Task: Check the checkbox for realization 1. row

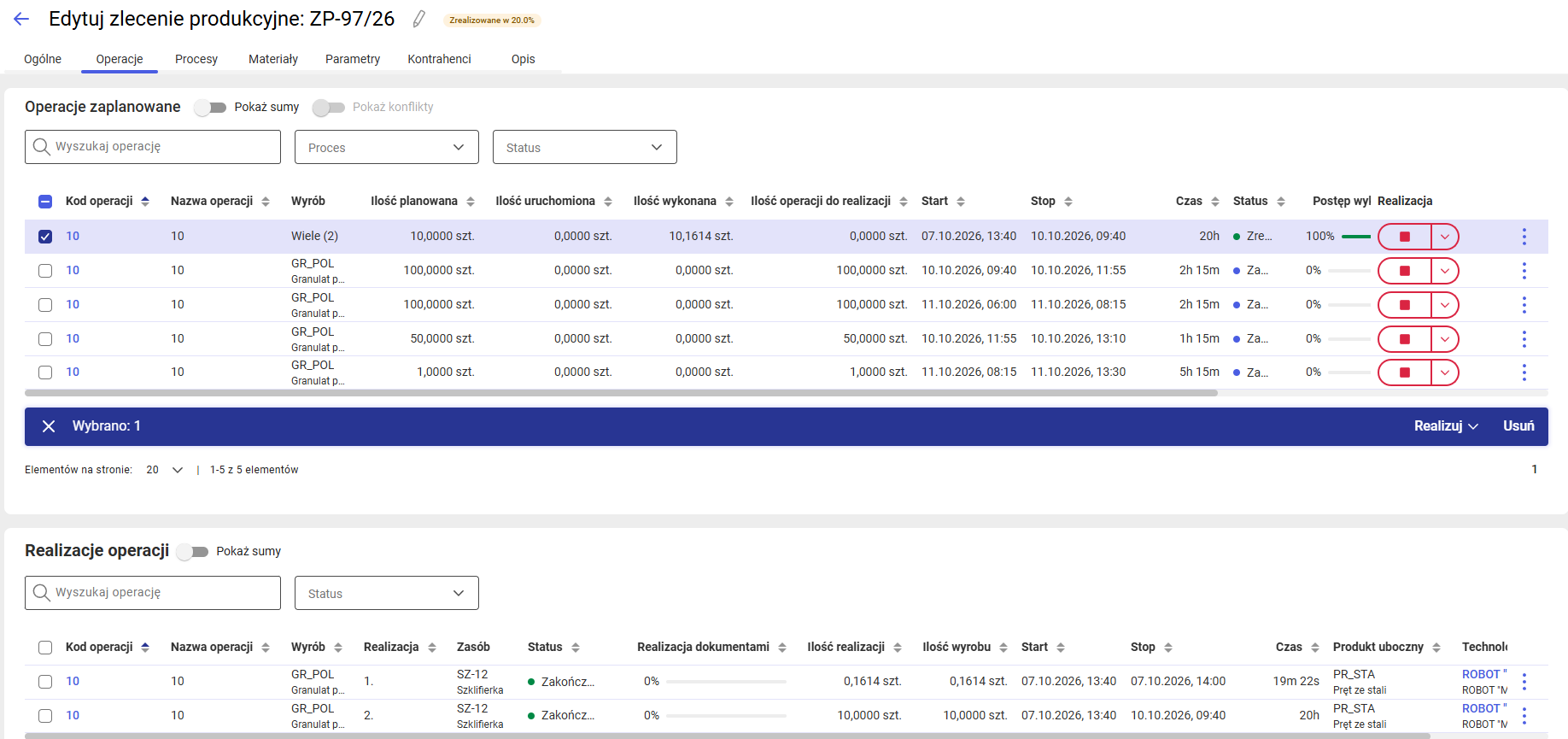Action: (x=45, y=682)
